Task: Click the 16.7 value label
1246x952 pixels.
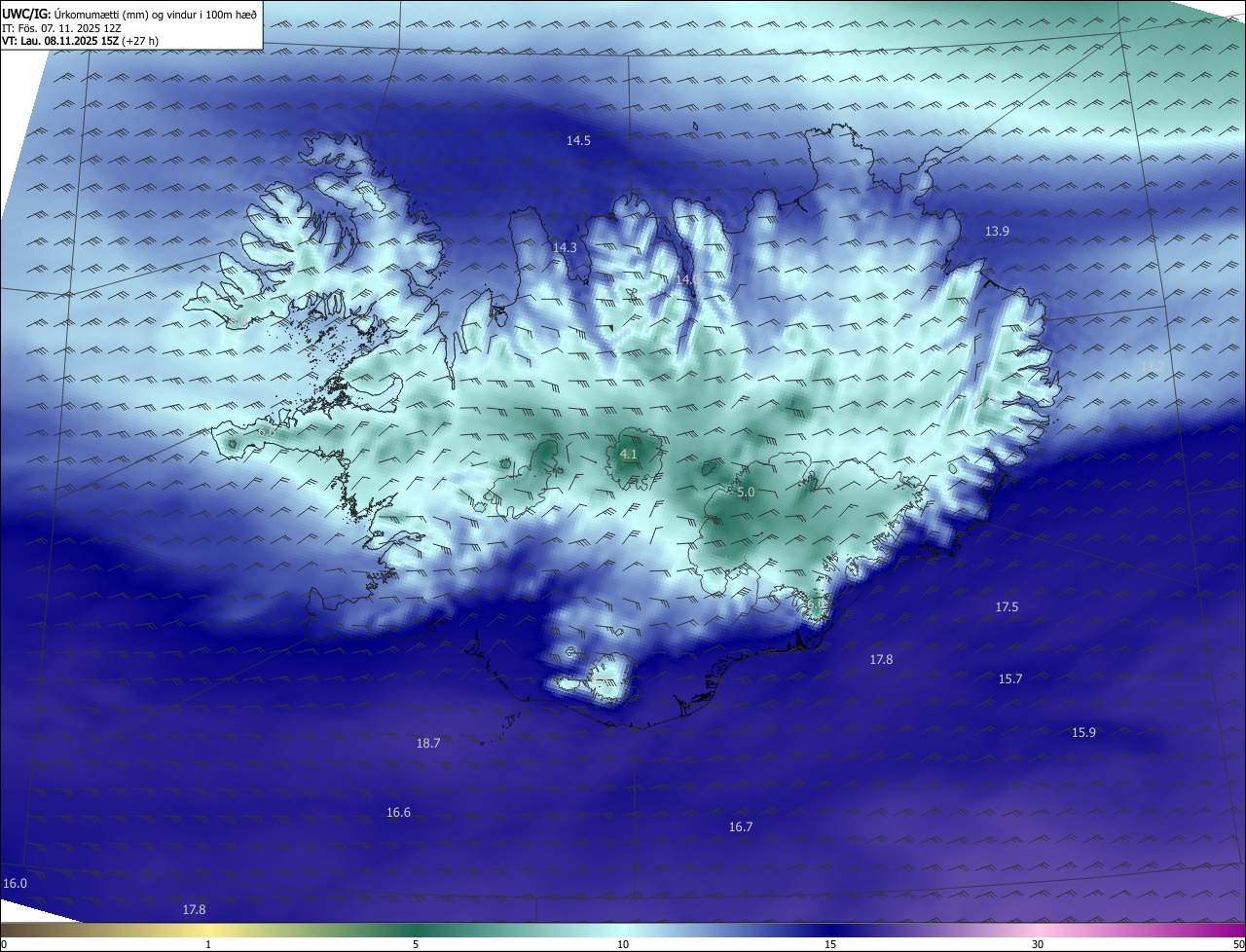Action: 741,827
